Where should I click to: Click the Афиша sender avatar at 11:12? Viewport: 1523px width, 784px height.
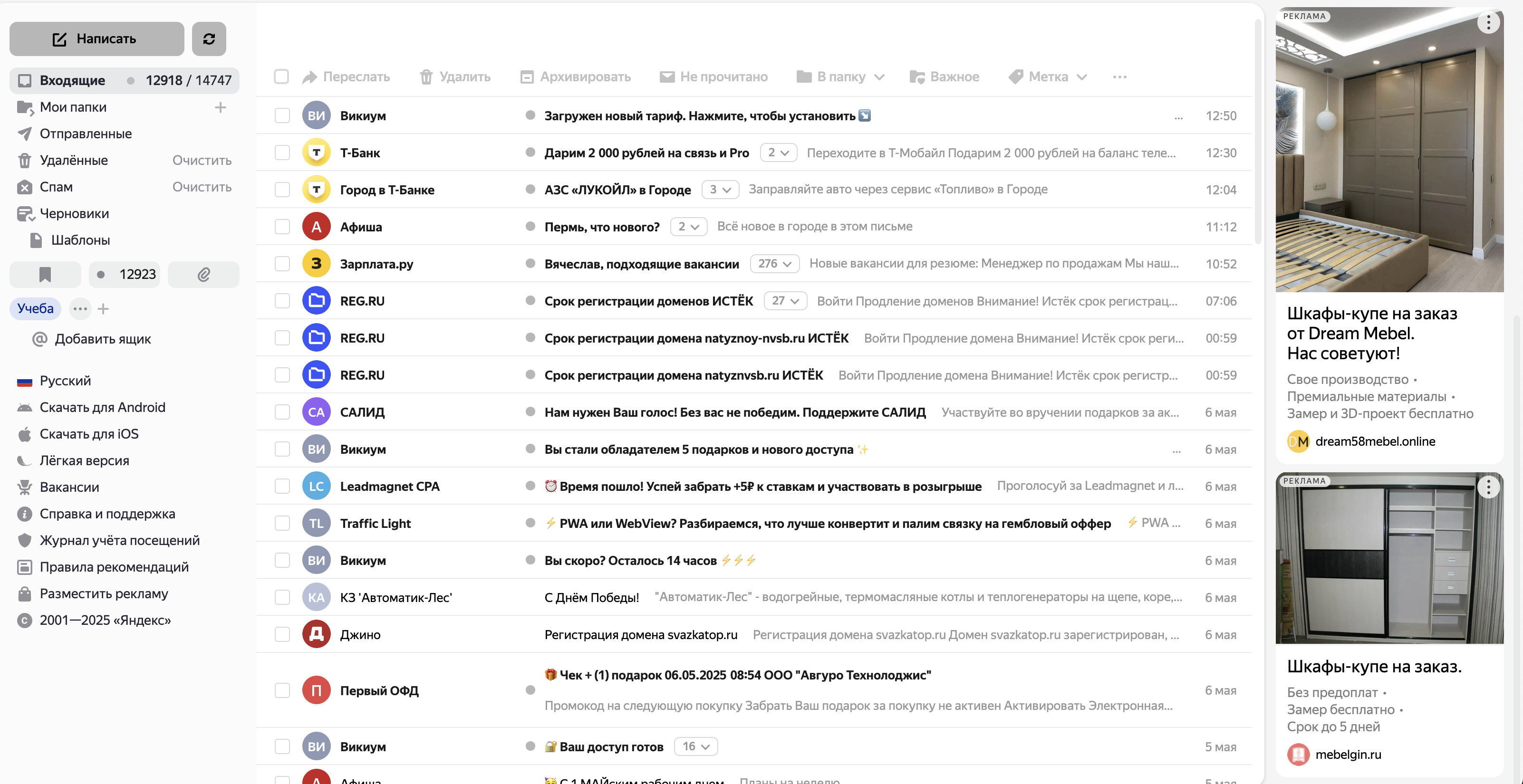tap(316, 227)
